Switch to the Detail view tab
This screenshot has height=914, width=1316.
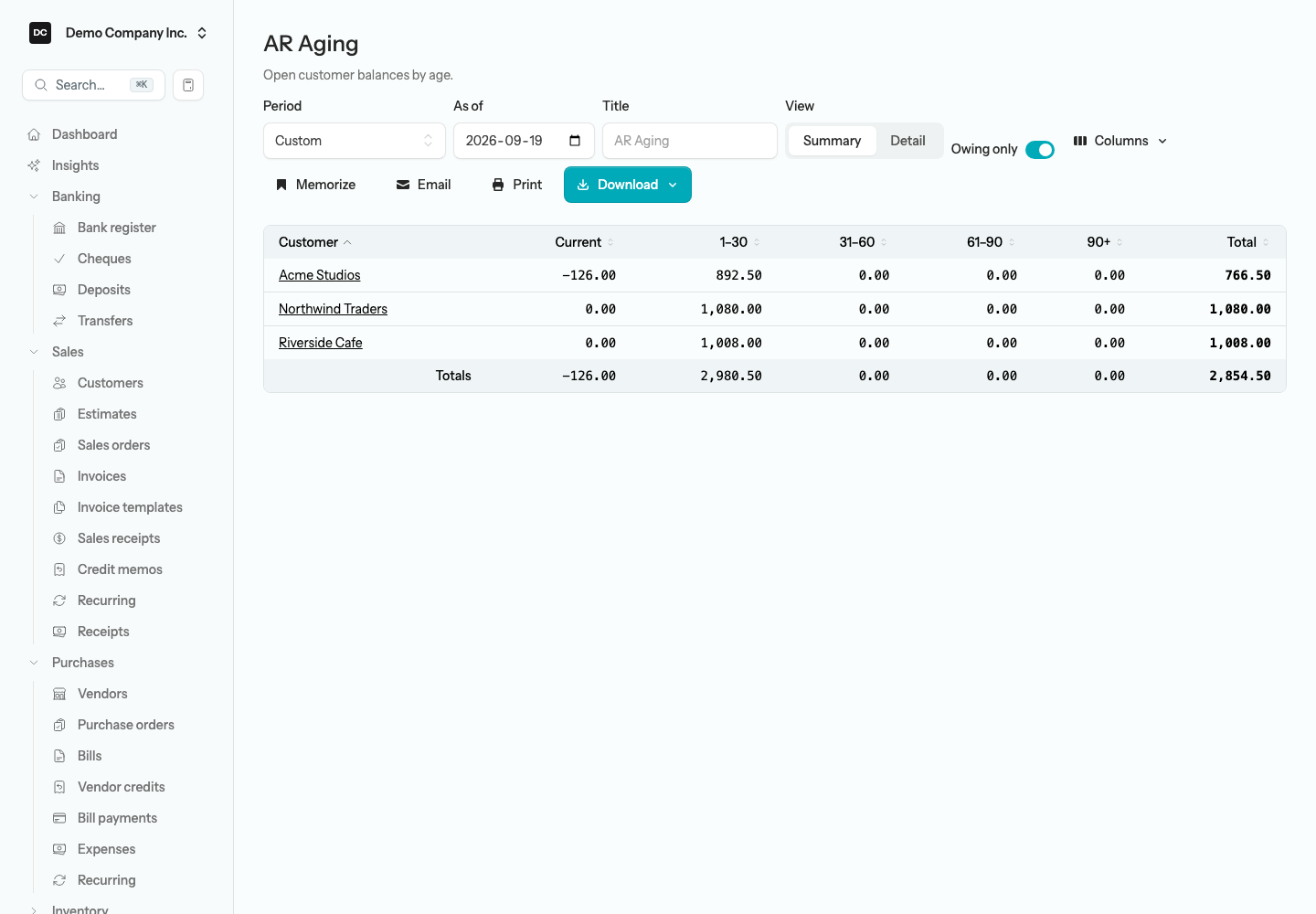pyautogui.click(x=907, y=141)
